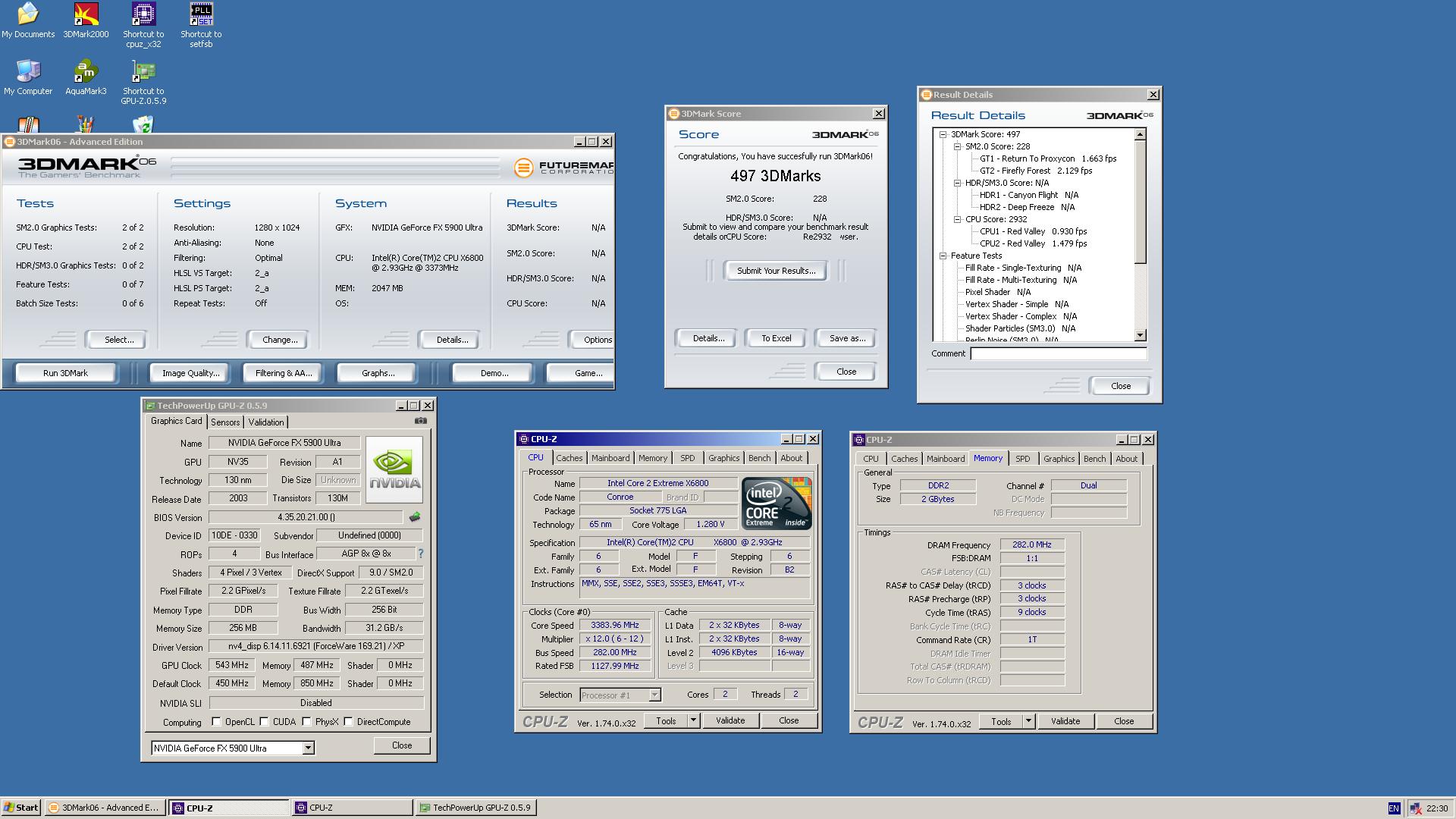Open the My Documents desktop icon
Image resolution: width=1456 pixels, height=819 pixels.
click(28, 20)
